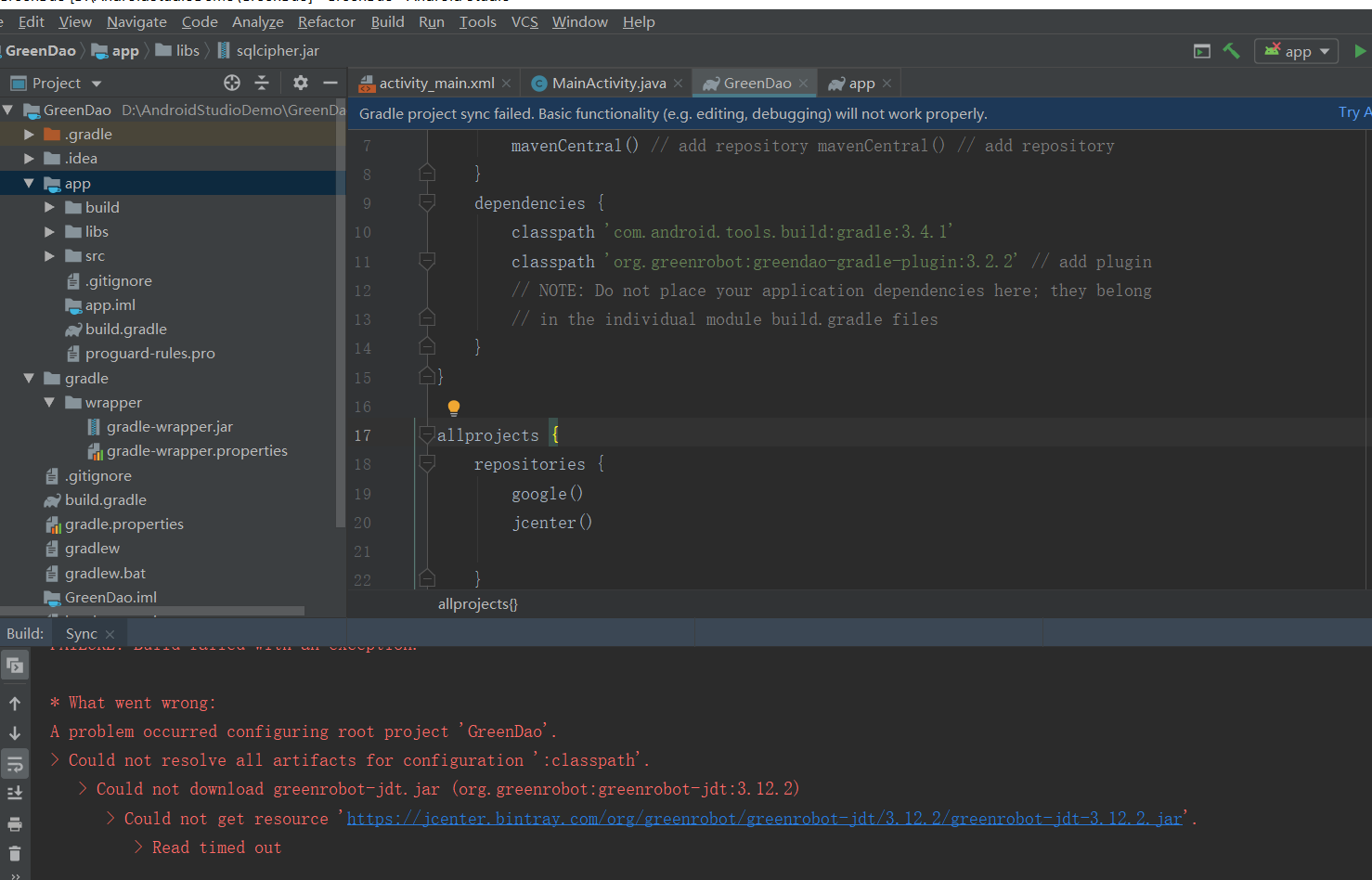Close the app editor tab

[x=887, y=83]
